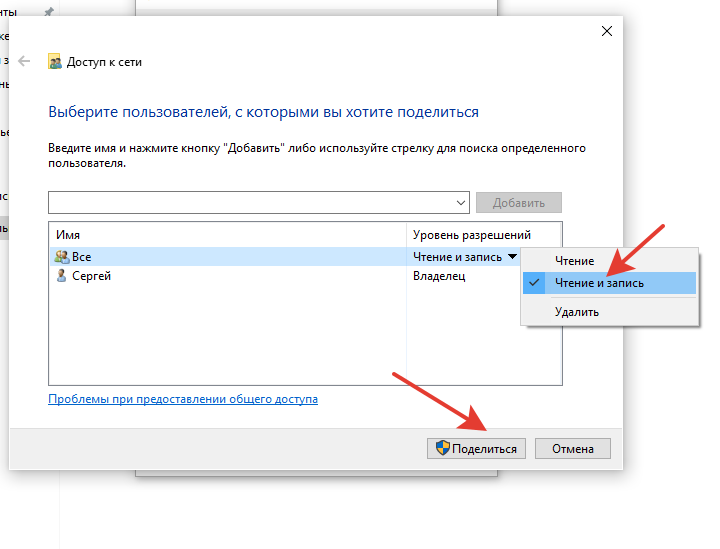Click the 'Доступ к сети' dialog title

click(x=104, y=62)
